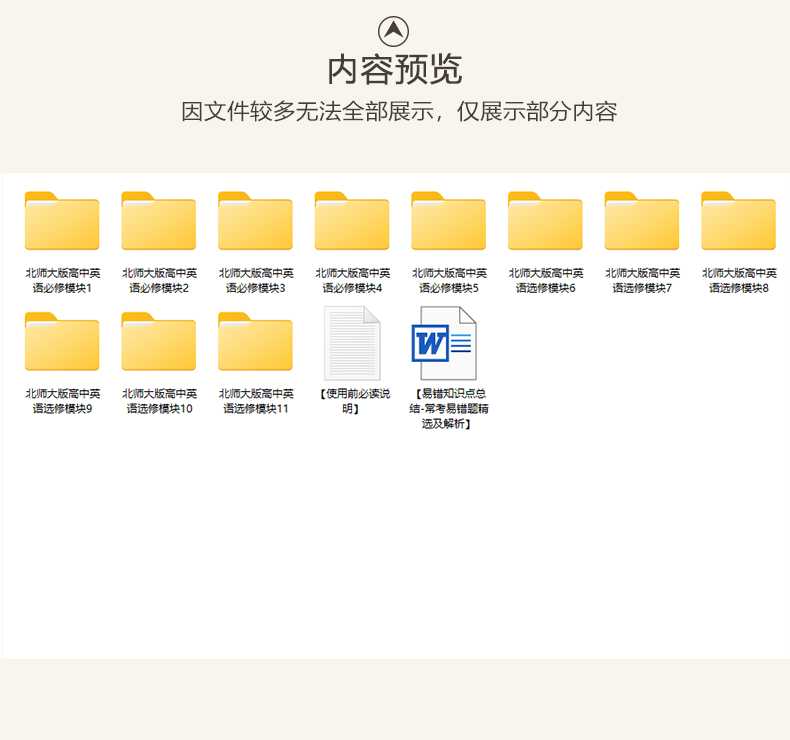
Task: Open folder icon 北师大版高中英语选修模块11
Action: click(255, 342)
